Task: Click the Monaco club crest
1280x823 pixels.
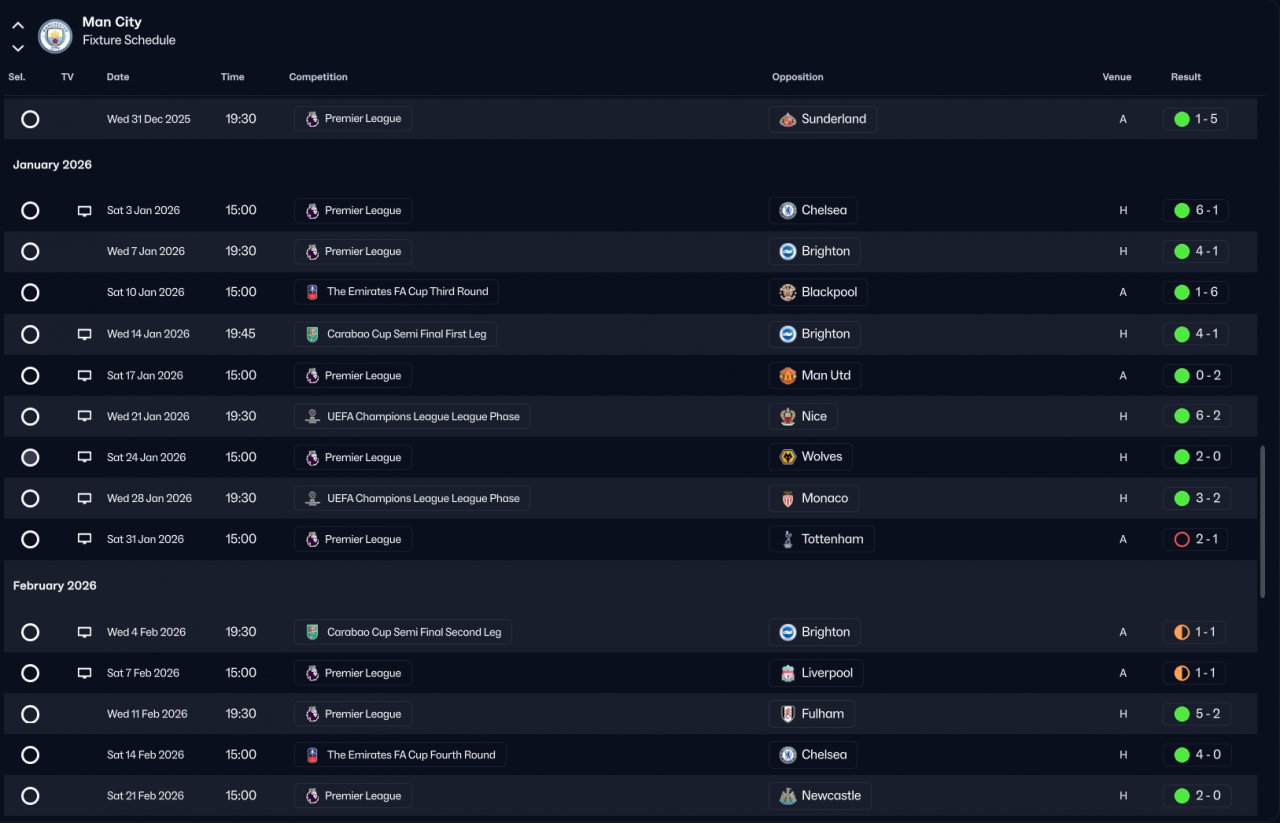Action: (x=788, y=499)
